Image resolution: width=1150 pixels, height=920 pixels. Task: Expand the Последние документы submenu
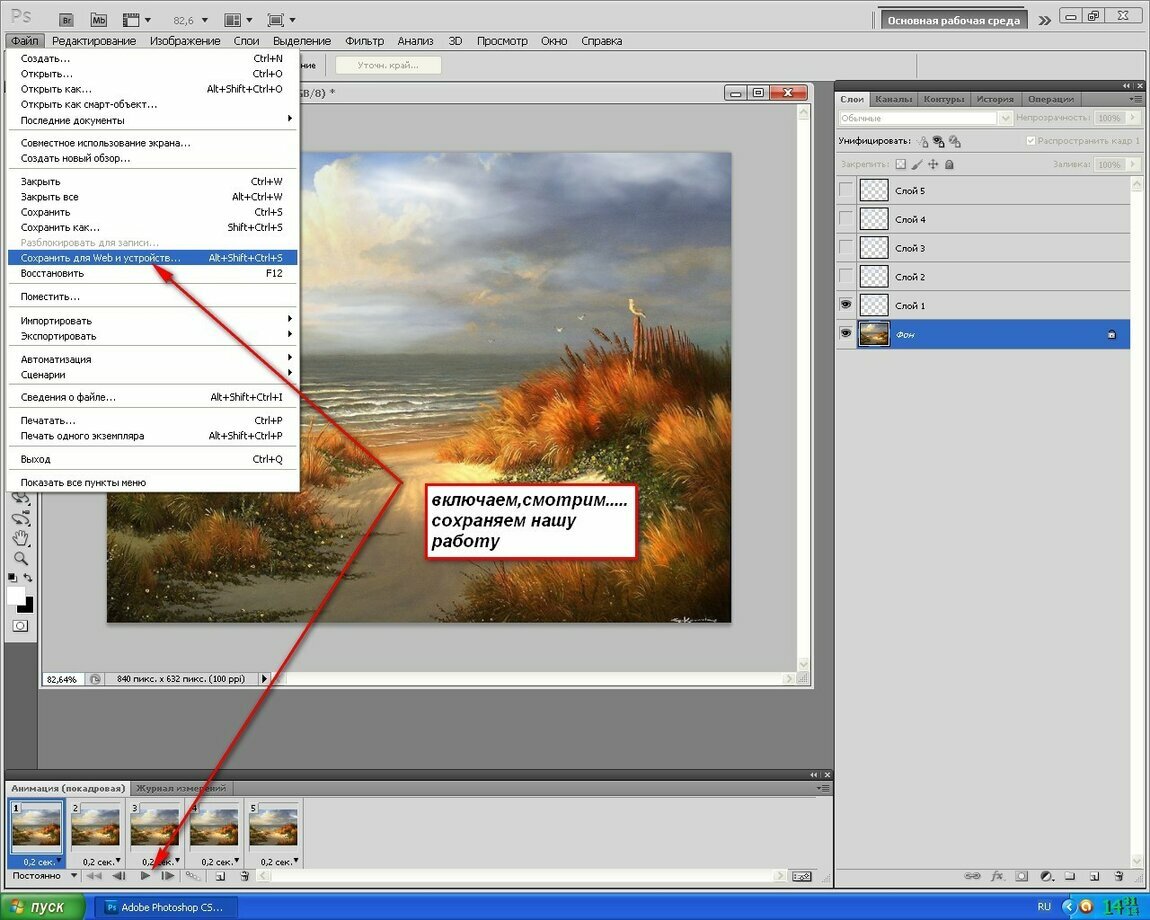point(152,120)
